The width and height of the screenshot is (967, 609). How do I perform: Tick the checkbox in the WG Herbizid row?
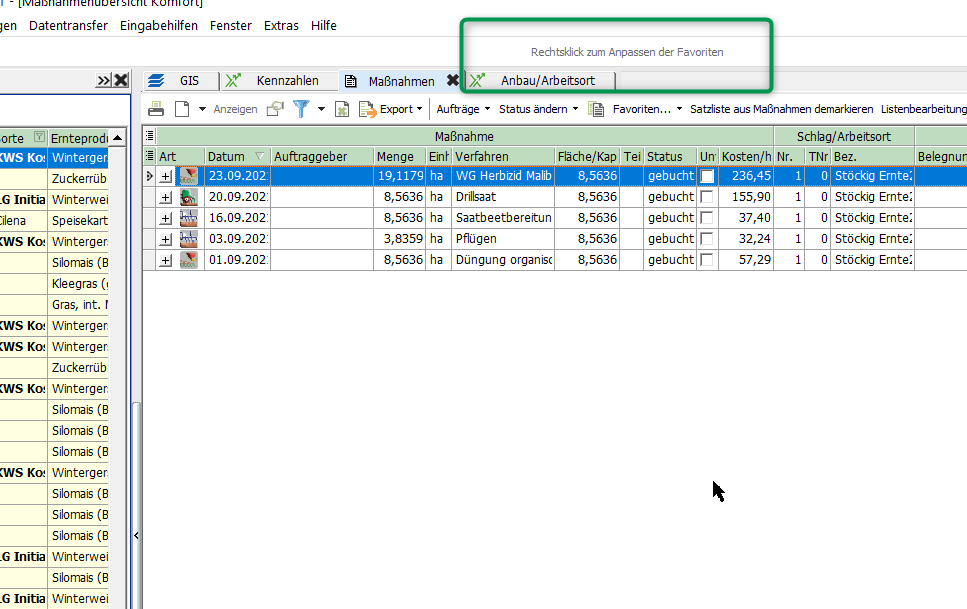point(707,176)
